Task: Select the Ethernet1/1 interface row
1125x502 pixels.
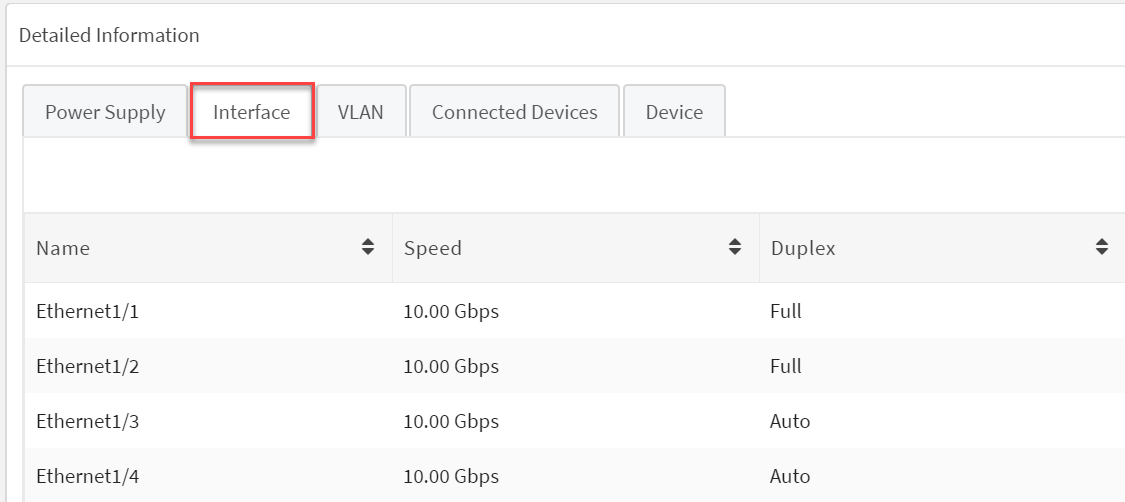Action: [87, 311]
